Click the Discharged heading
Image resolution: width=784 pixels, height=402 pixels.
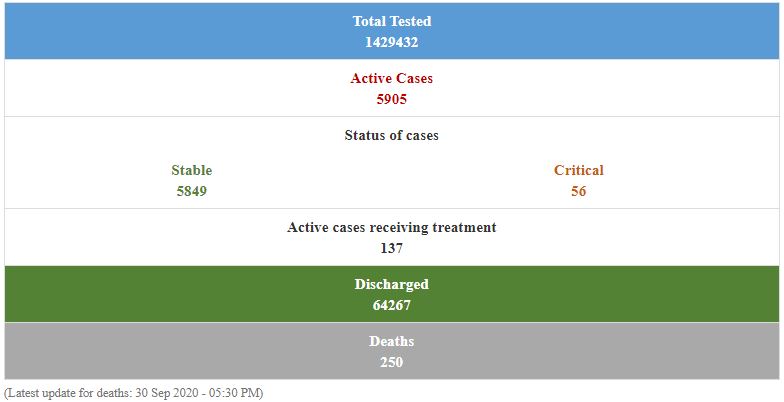[391, 284]
